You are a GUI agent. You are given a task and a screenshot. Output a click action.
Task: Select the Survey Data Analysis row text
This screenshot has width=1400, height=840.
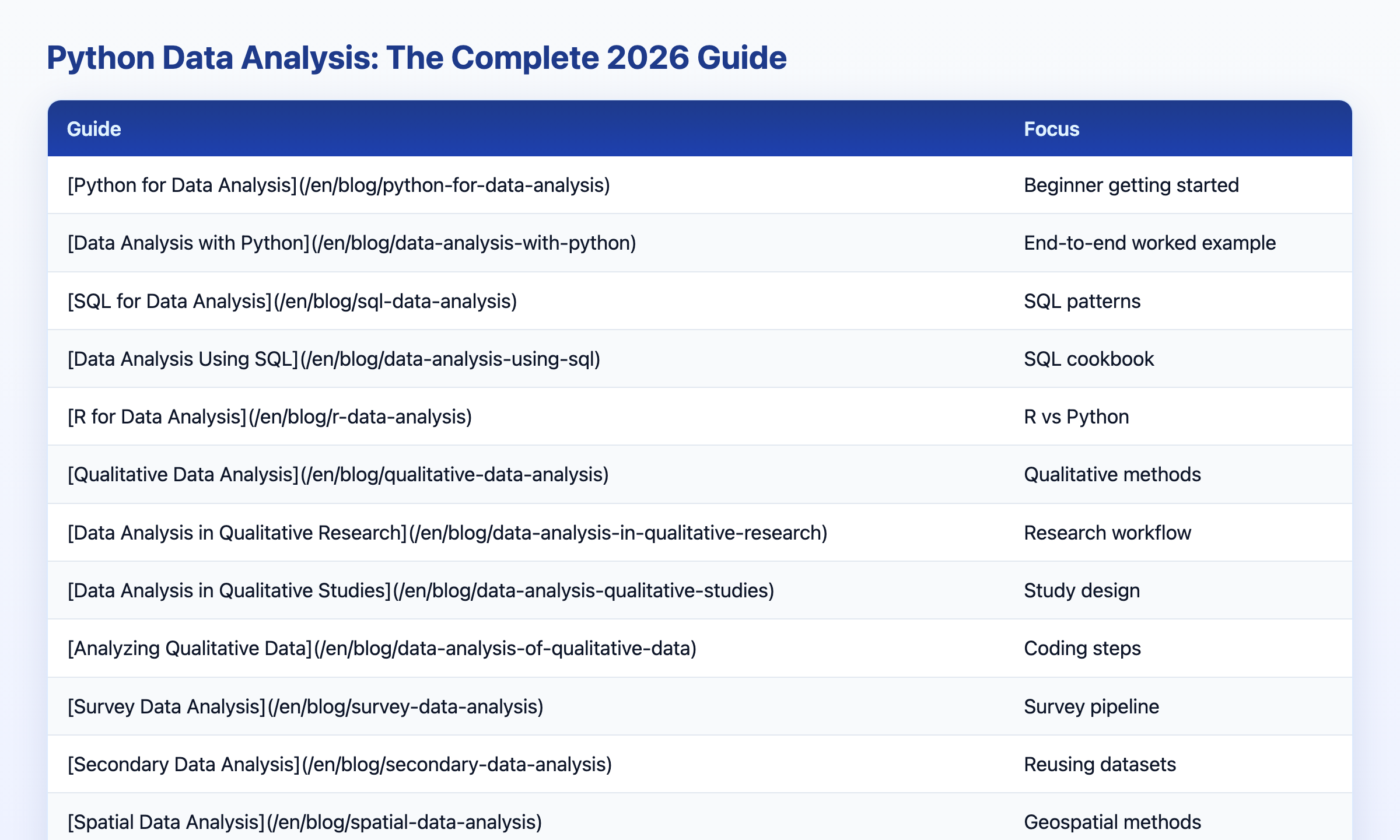[306, 706]
